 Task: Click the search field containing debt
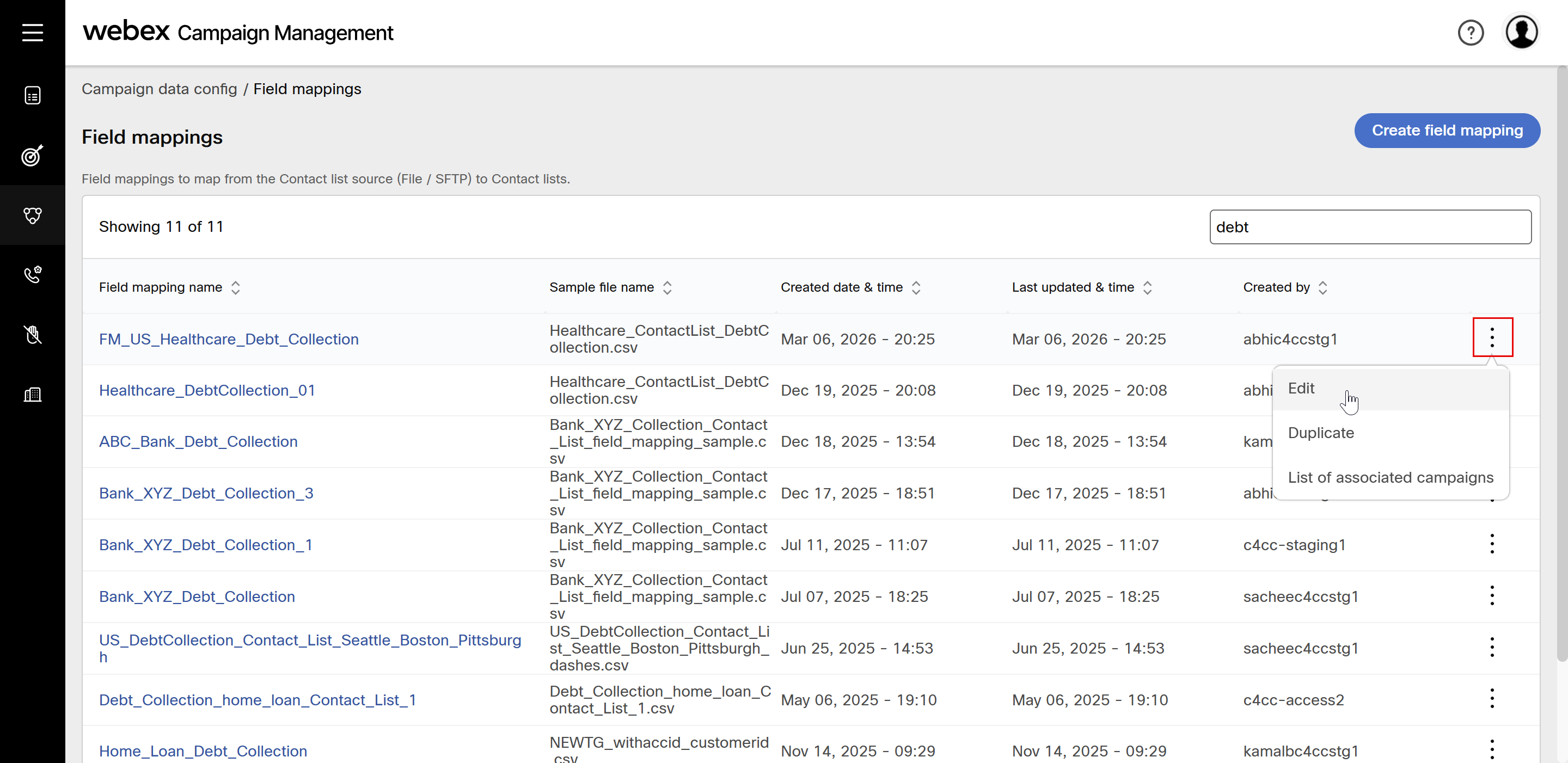(1370, 227)
